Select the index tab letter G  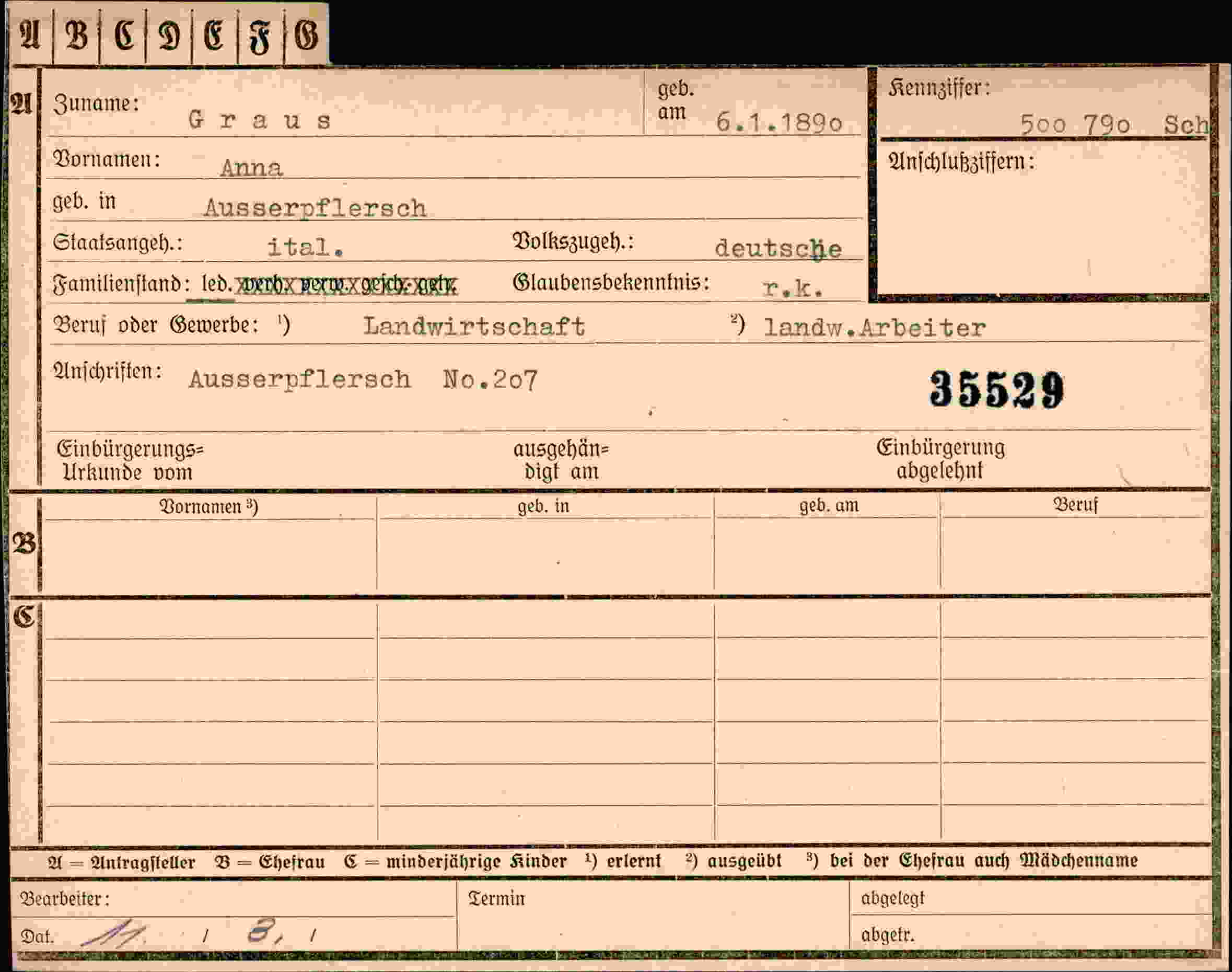click(x=306, y=36)
